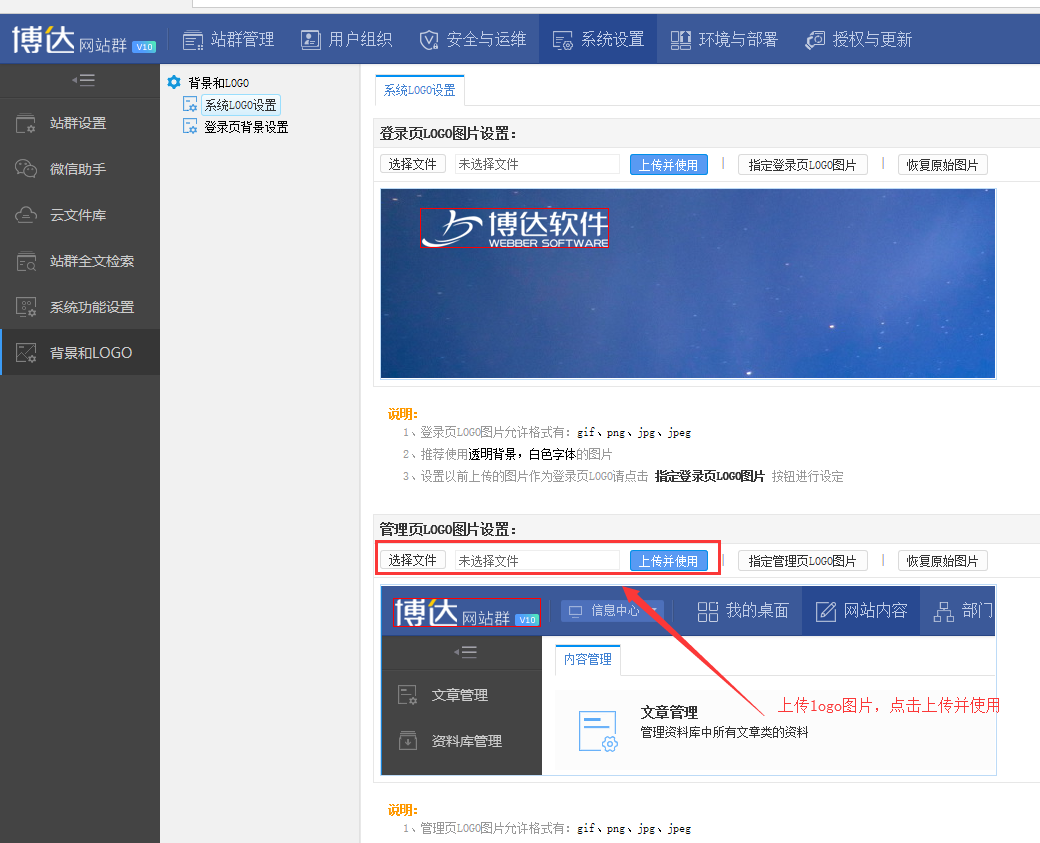Click the gear icon beside the 背景和LOGO tree root

point(174,82)
